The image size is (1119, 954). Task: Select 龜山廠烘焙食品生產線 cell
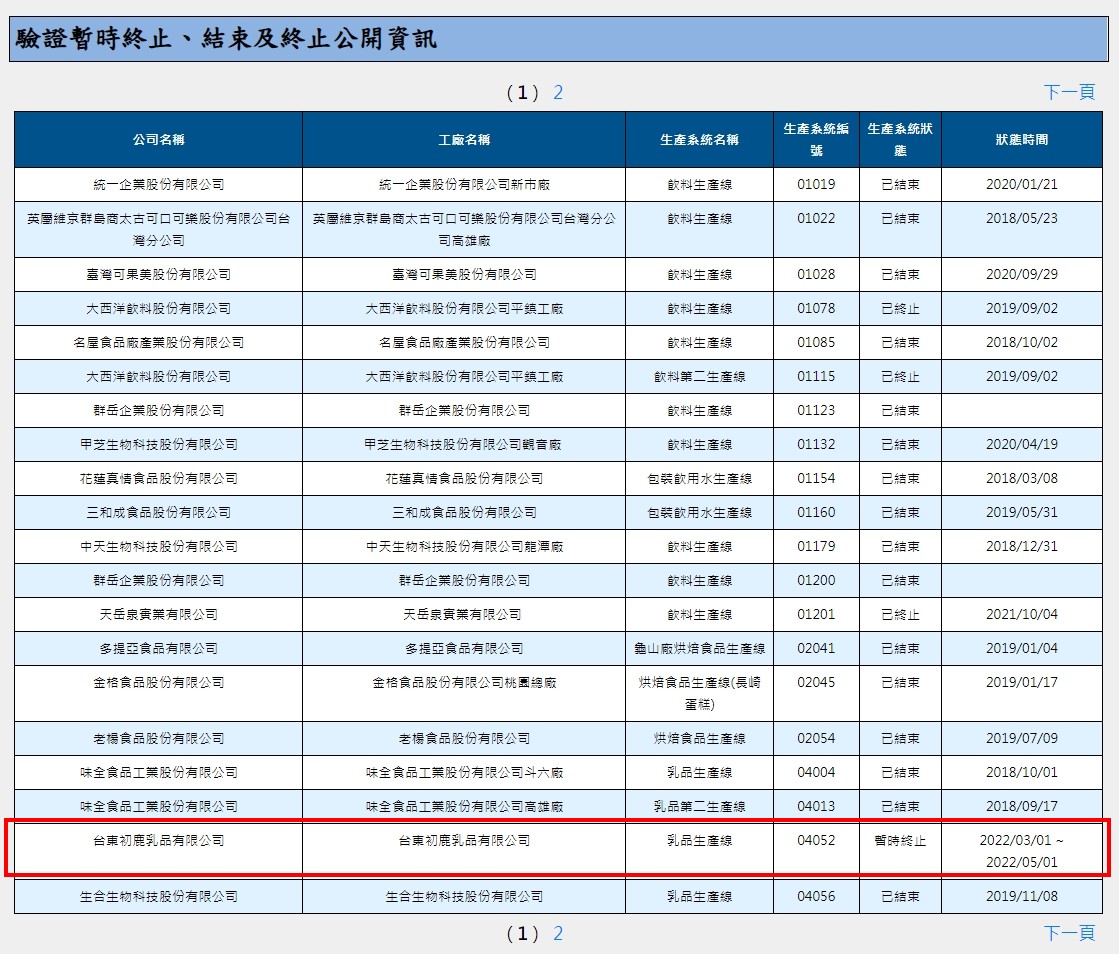click(699, 649)
